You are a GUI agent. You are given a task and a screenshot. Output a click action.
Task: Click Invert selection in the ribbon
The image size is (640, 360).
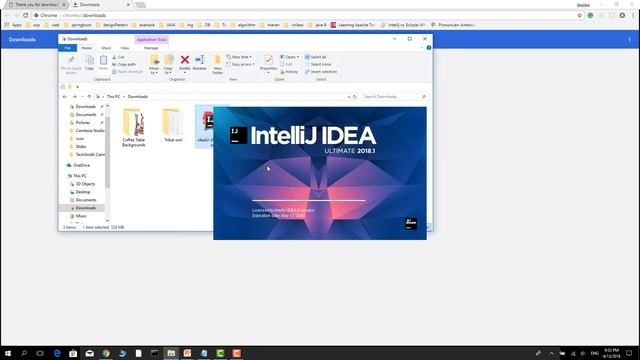tap(321, 72)
